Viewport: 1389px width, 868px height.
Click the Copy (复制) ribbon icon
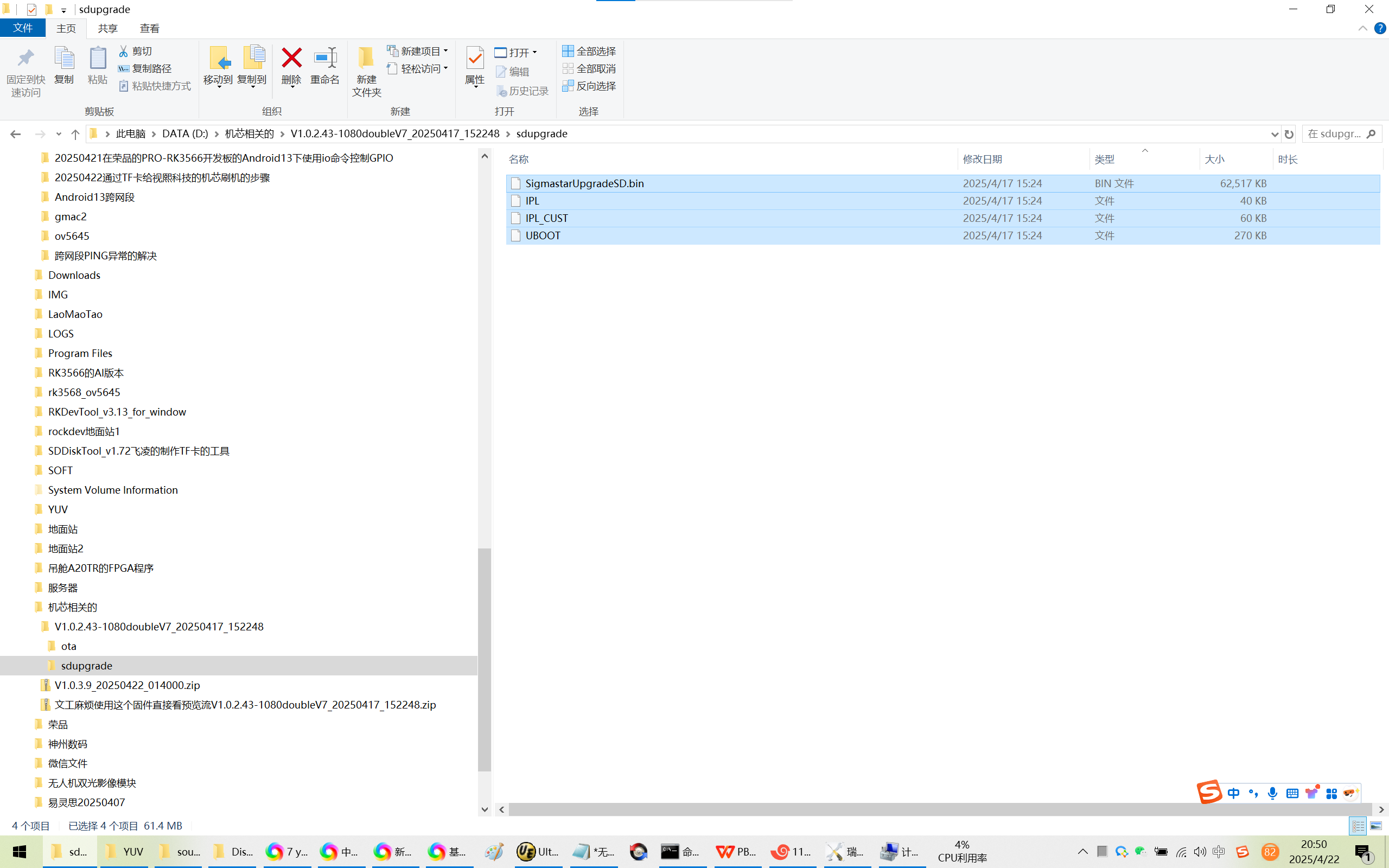pos(63,59)
